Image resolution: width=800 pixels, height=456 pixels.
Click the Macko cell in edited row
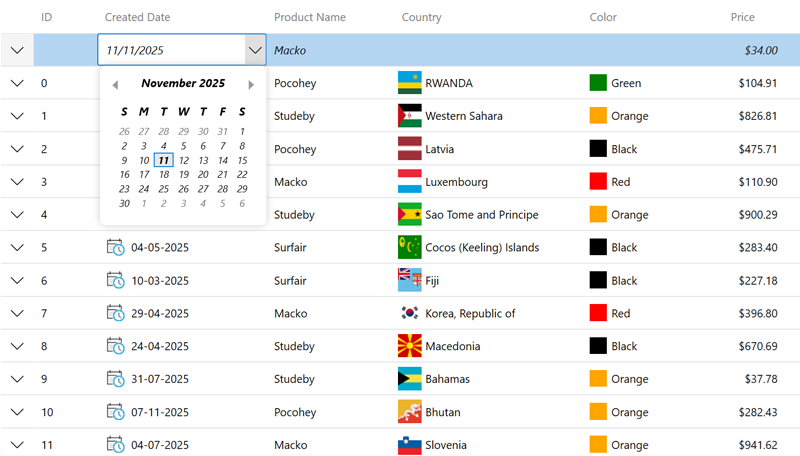point(290,50)
